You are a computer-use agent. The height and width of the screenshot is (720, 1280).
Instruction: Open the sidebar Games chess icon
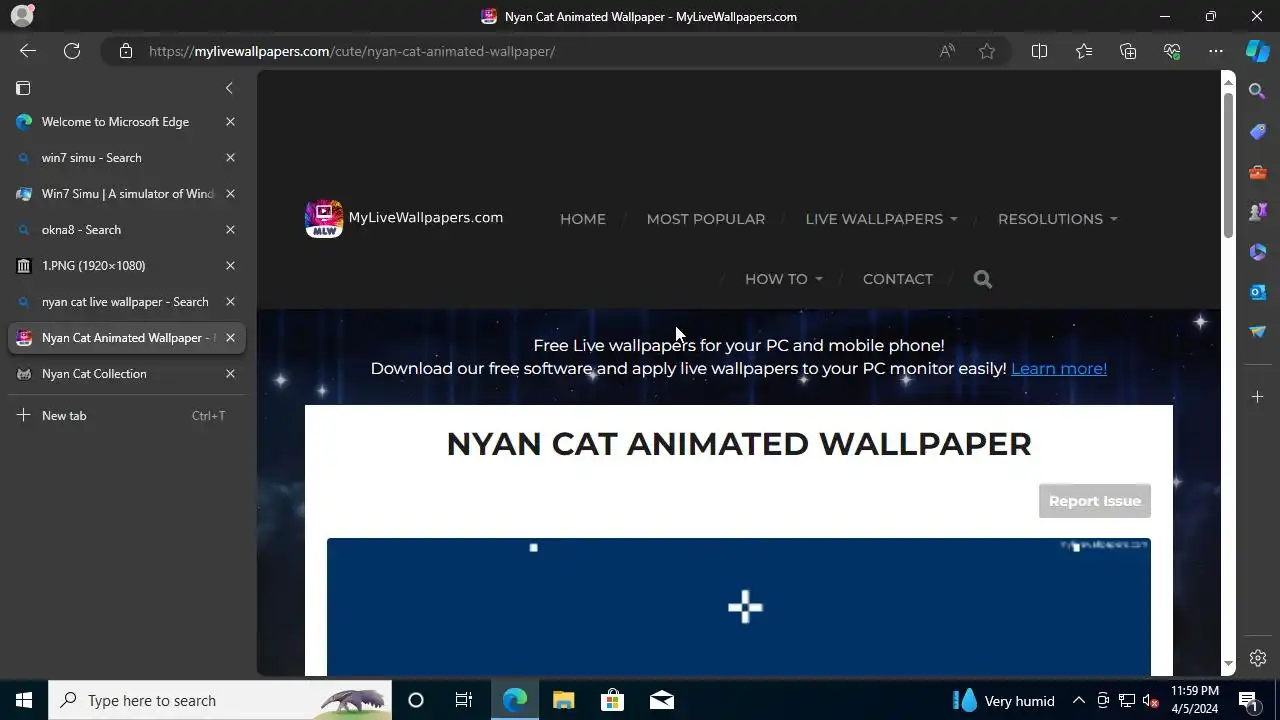coord(1258,212)
